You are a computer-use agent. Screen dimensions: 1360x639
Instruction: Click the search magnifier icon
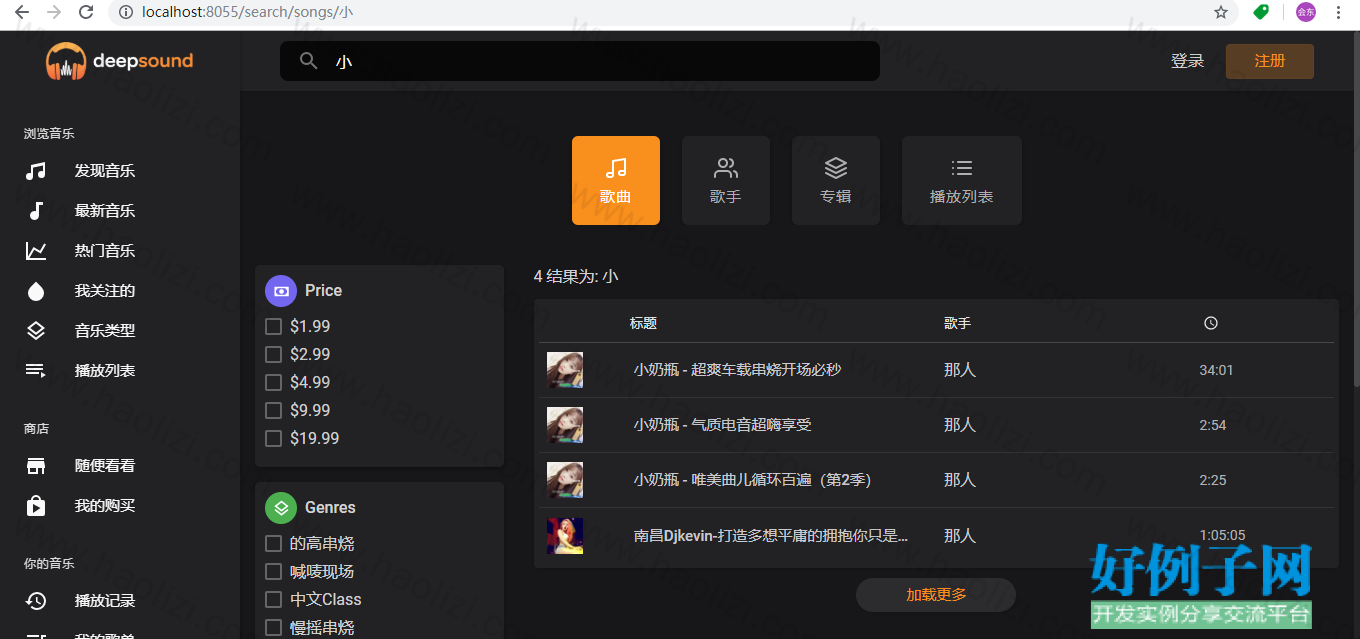click(309, 61)
